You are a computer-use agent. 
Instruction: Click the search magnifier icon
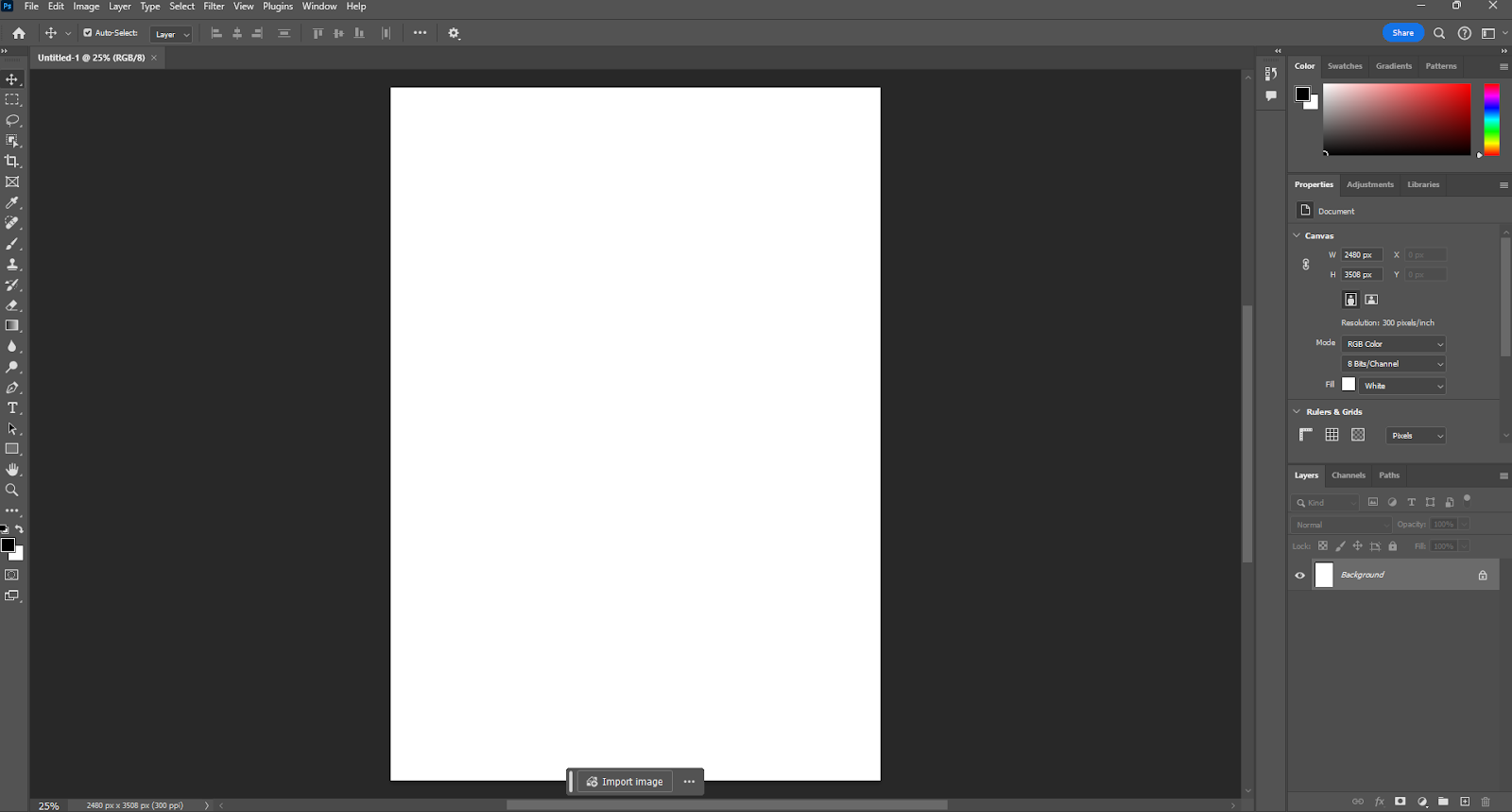tap(1439, 33)
